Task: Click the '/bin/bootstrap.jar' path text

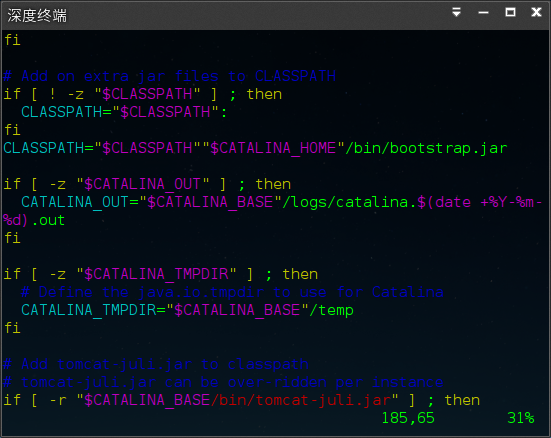Action: coord(426,148)
